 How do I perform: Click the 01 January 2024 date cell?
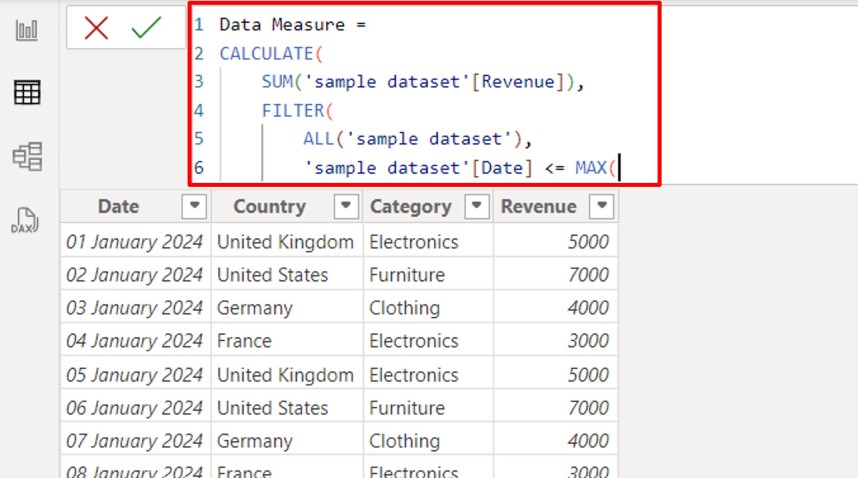(x=134, y=242)
